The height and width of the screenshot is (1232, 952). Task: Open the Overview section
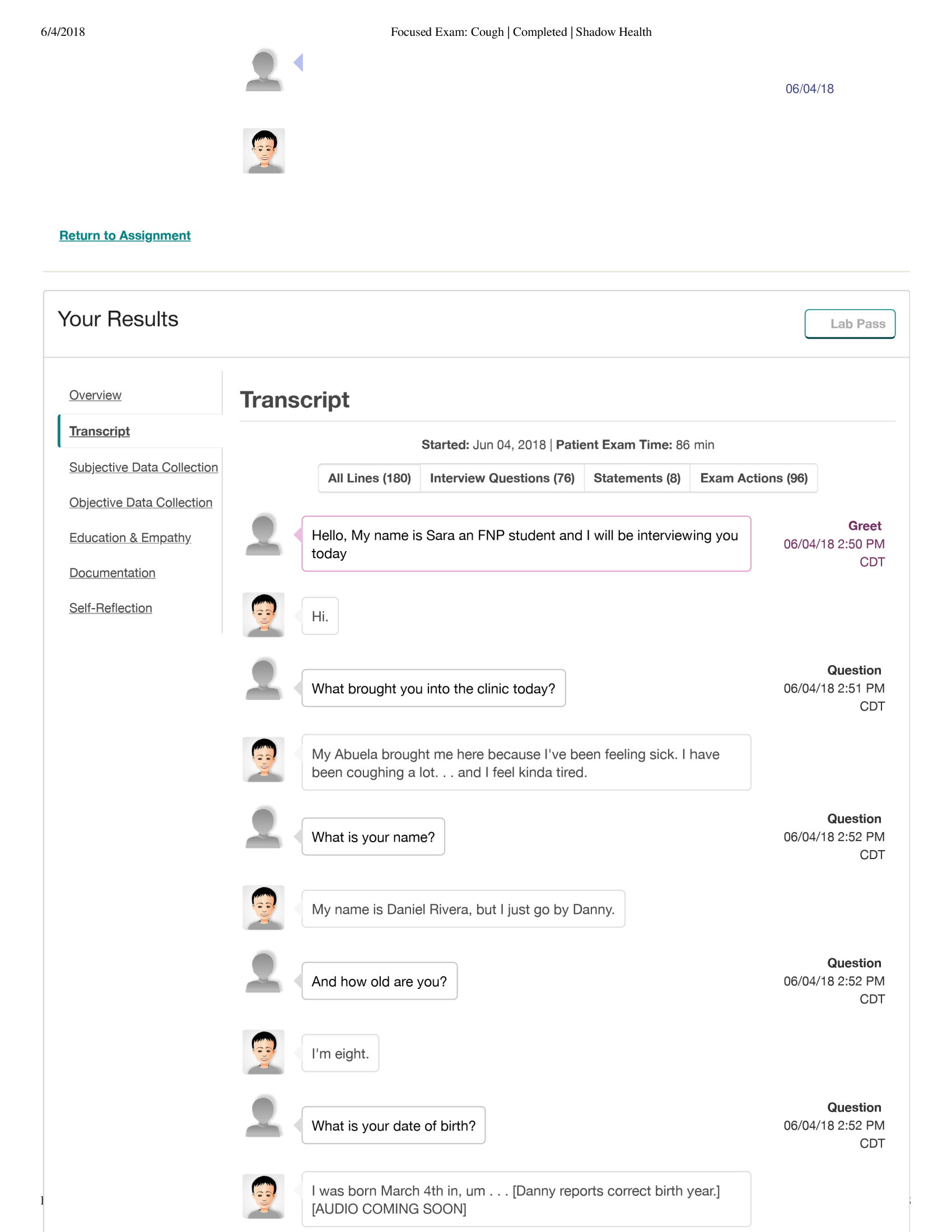[95, 395]
